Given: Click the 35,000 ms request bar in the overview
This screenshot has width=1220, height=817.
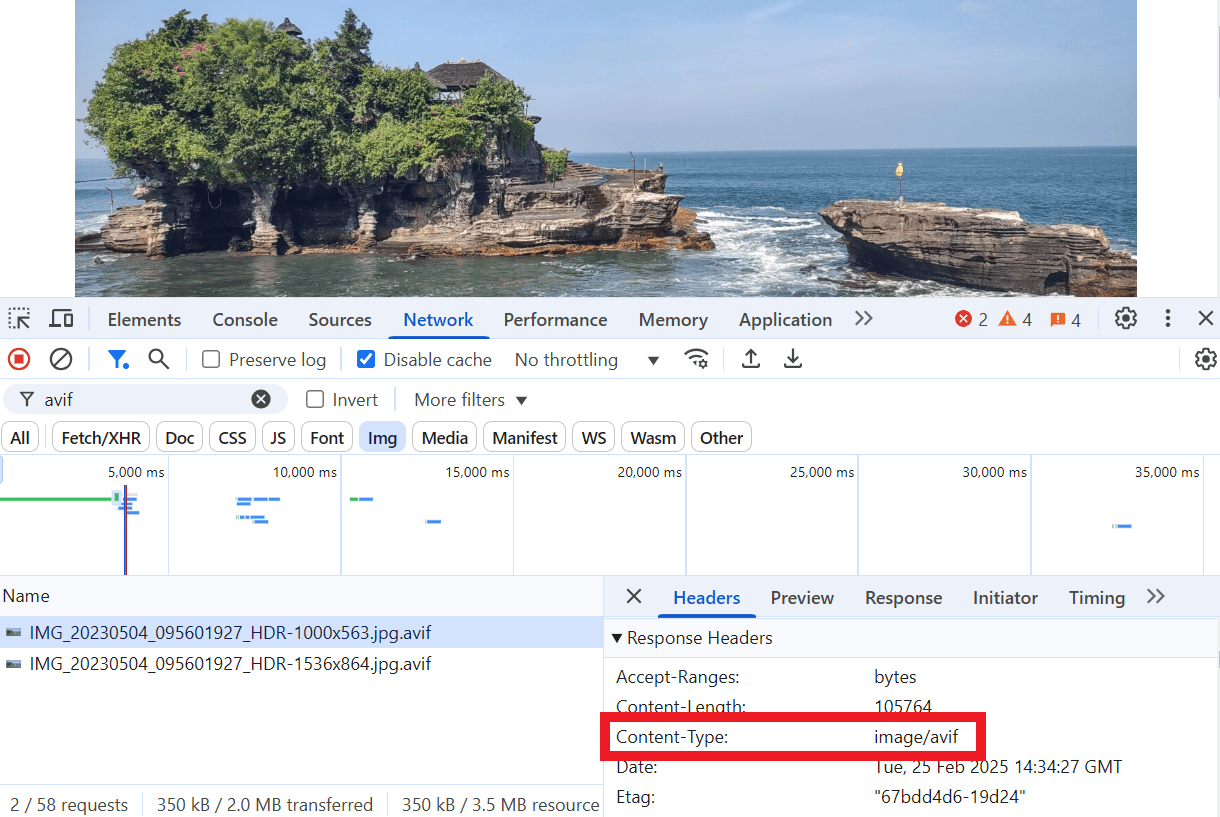Looking at the screenshot, I should [x=1122, y=525].
